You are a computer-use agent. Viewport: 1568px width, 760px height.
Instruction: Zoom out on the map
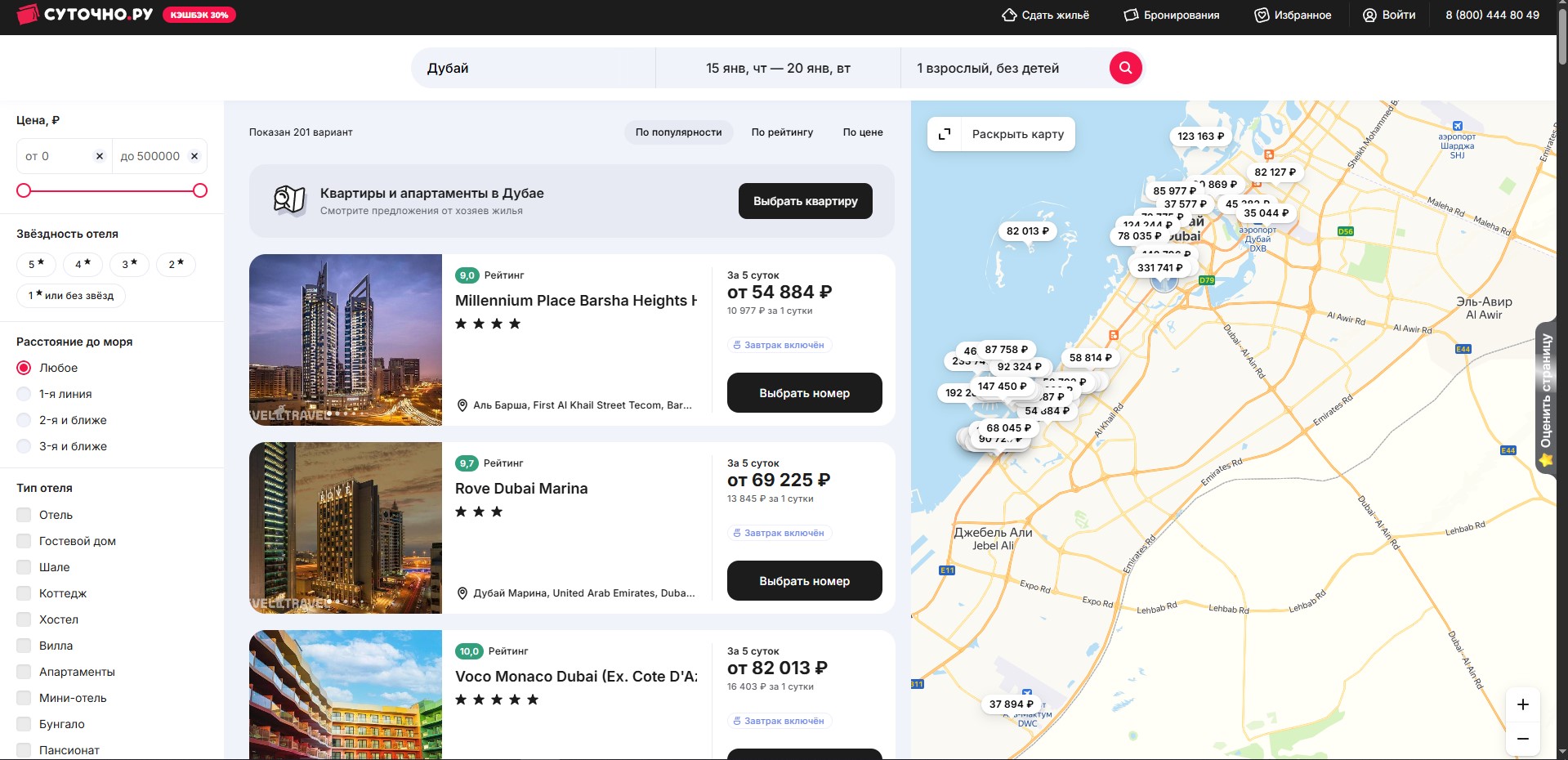(1522, 739)
